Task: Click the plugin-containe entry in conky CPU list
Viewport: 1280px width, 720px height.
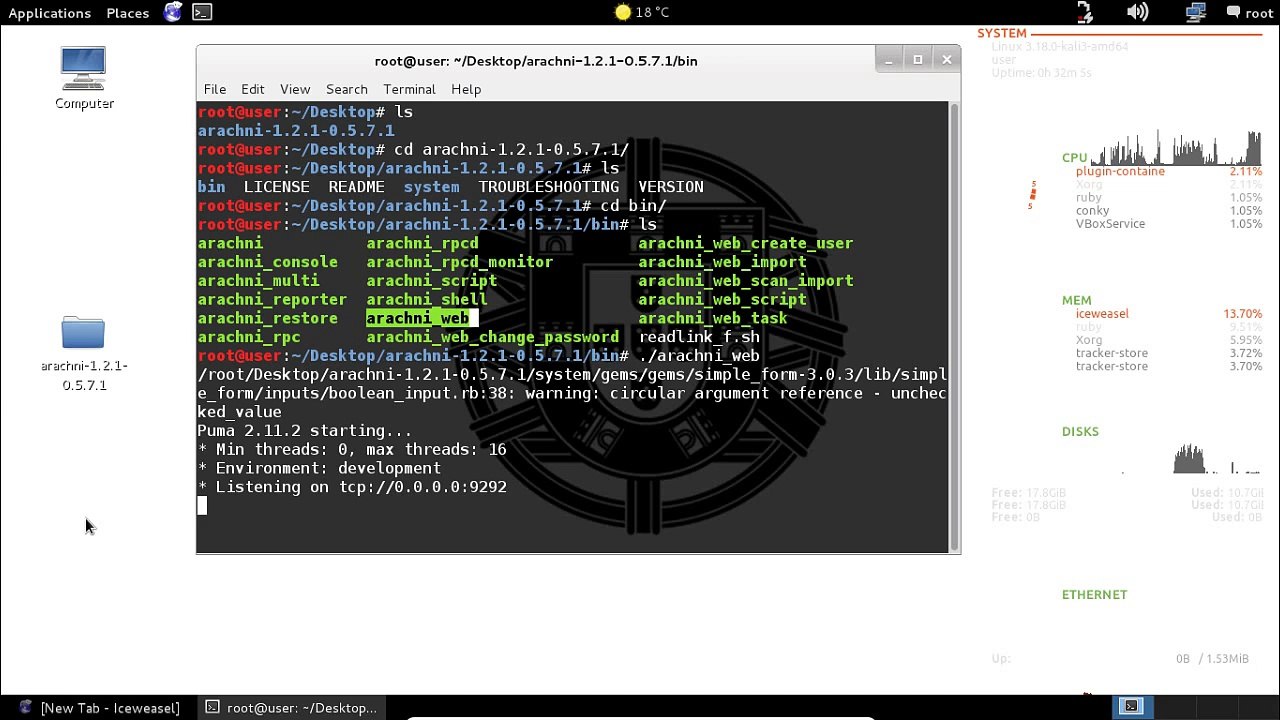Action: [x=1120, y=172]
